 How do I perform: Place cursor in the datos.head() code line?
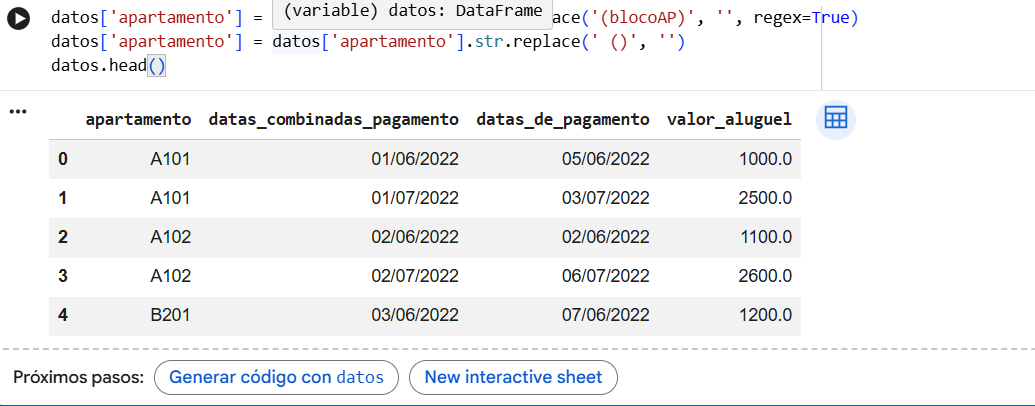[x=108, y=65]
